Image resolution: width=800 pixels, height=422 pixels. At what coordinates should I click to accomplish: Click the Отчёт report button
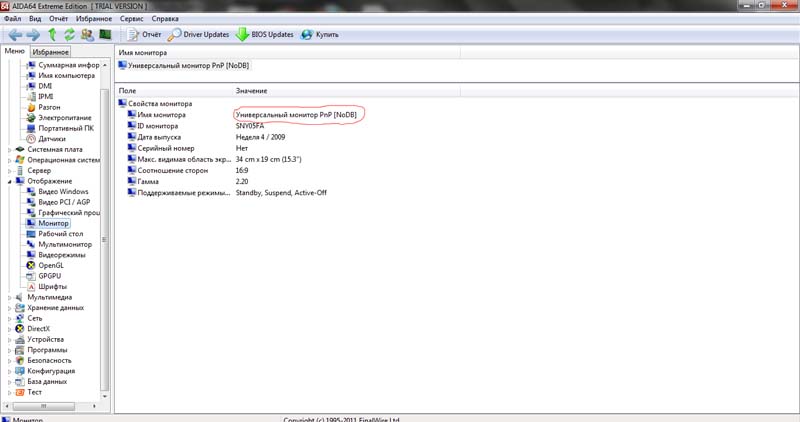[x=144, y=35]
